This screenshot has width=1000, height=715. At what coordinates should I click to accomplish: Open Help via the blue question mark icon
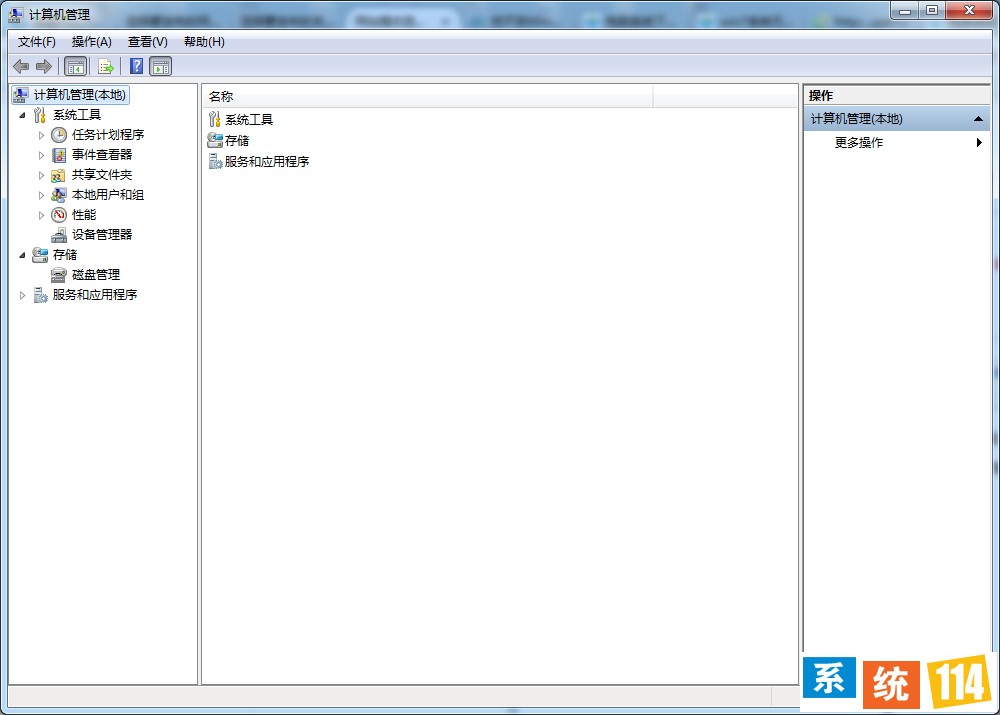coord(136,66)
